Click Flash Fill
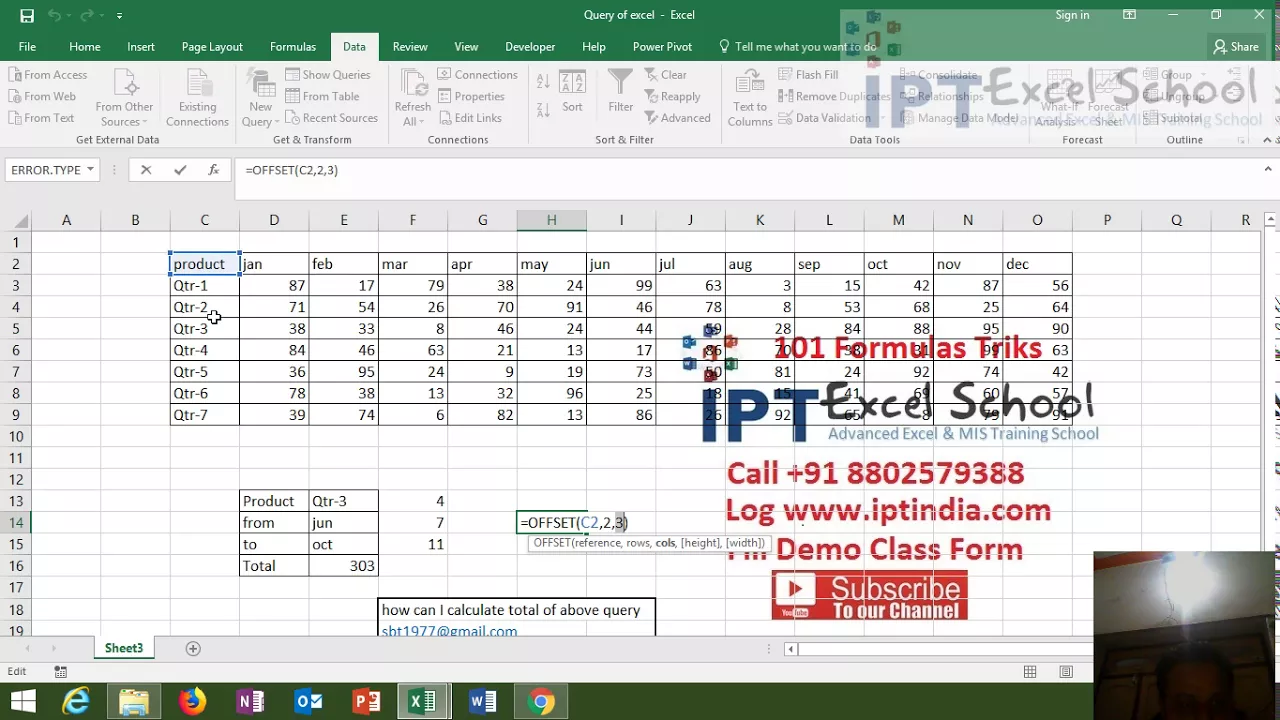 click(x=808, y=75)
